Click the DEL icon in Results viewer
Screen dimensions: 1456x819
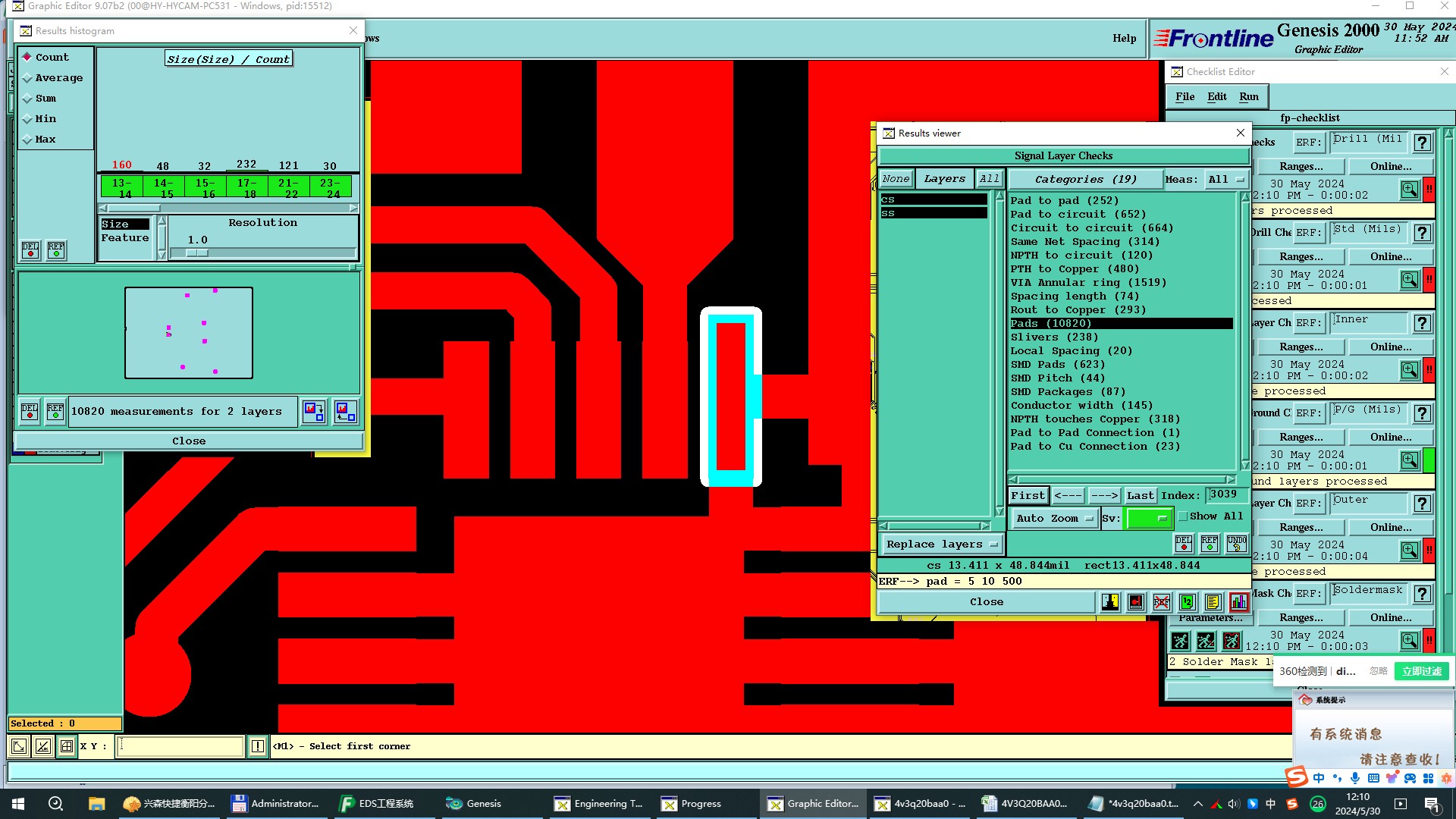tap(1184, 543)
